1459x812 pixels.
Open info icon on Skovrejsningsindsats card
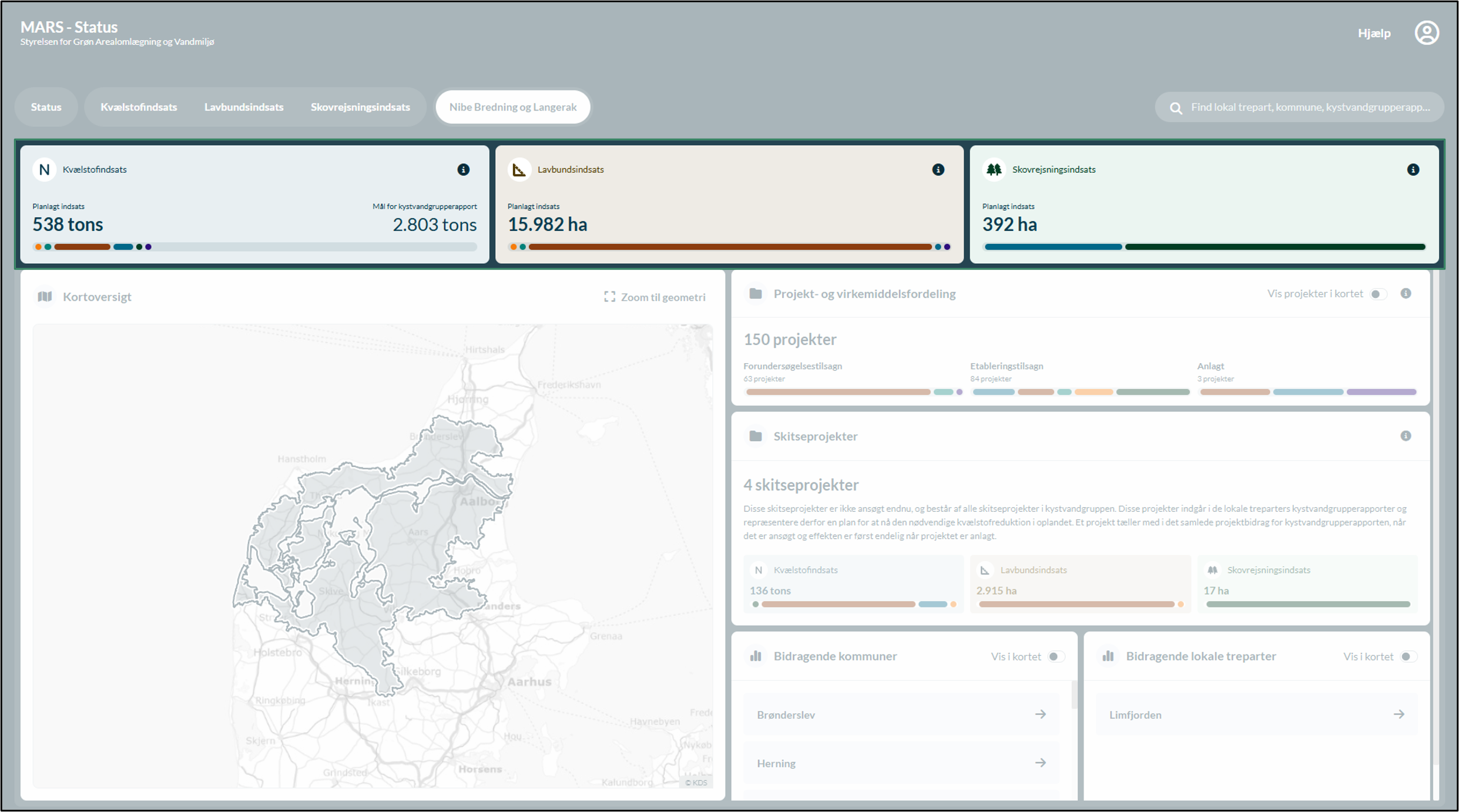[1413, 169]
